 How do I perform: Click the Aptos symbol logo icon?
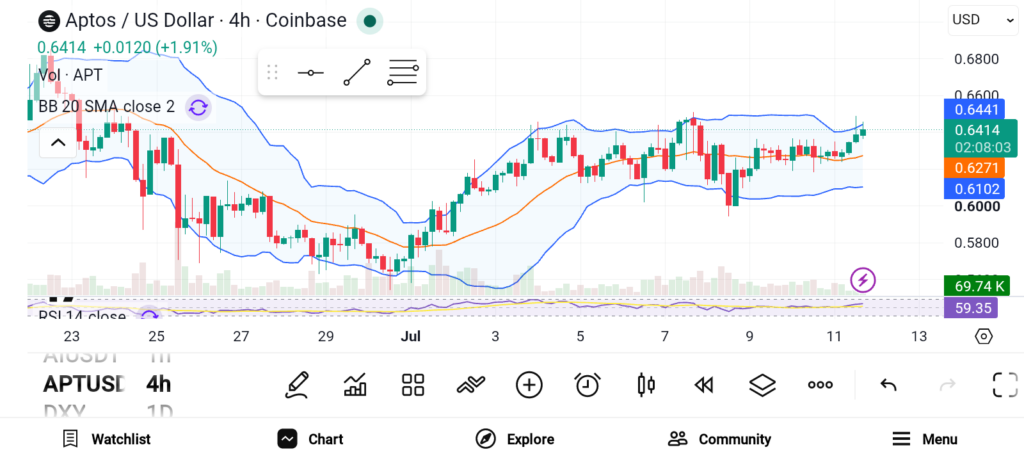point(48,22)
